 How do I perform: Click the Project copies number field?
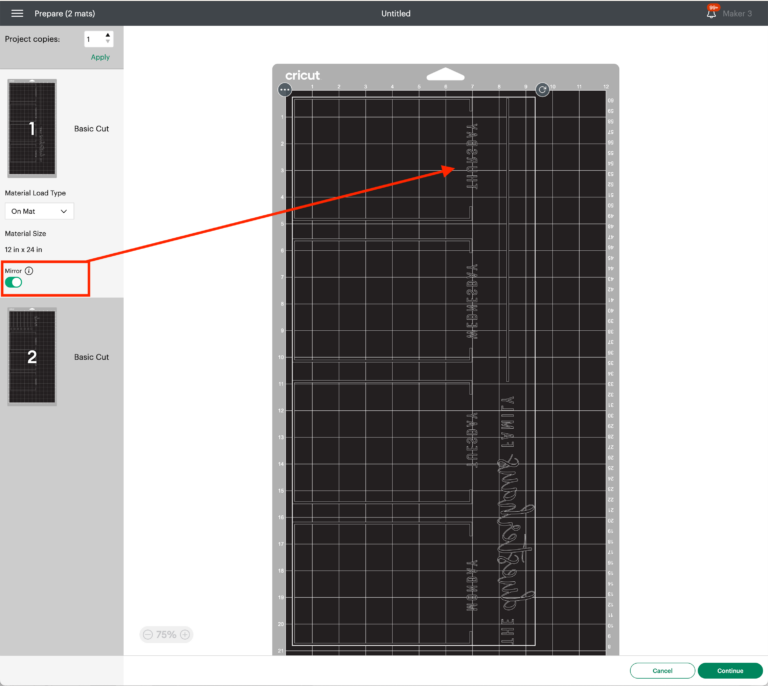point(93,39)
